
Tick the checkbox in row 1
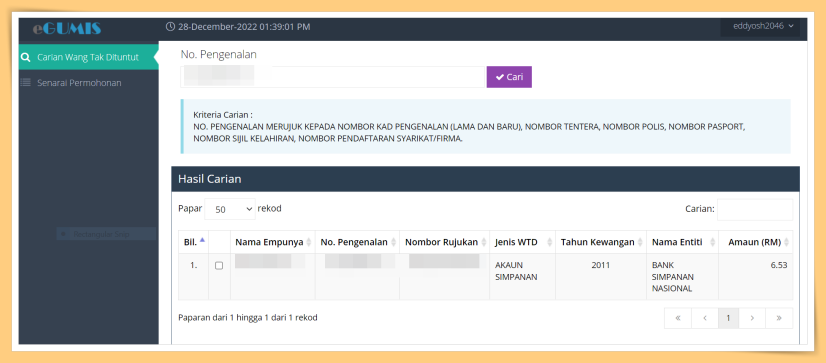[219, 266]
